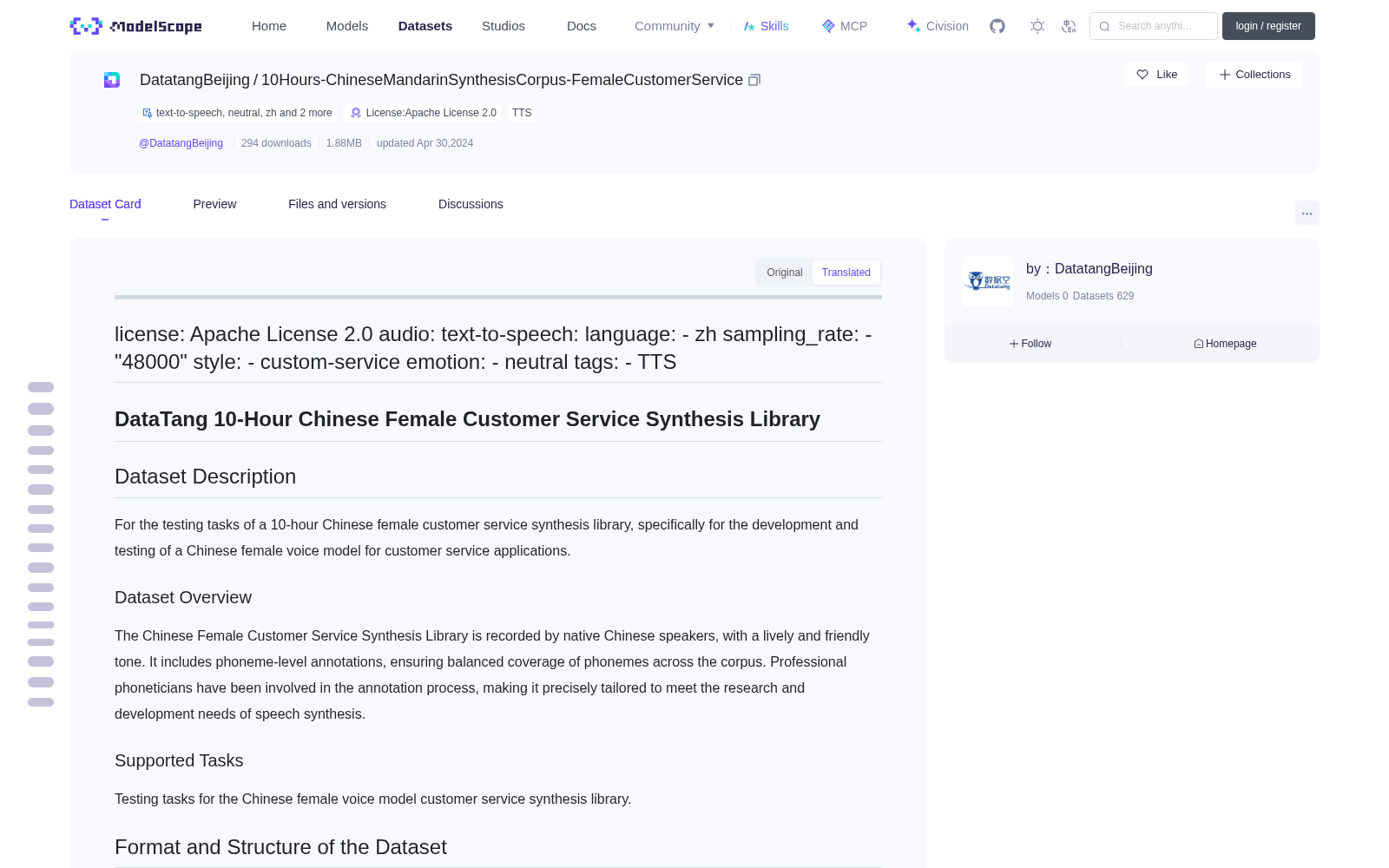Show the Translated text version
The height and width of the screenshot is (868, 1389).
click(846, 273)
